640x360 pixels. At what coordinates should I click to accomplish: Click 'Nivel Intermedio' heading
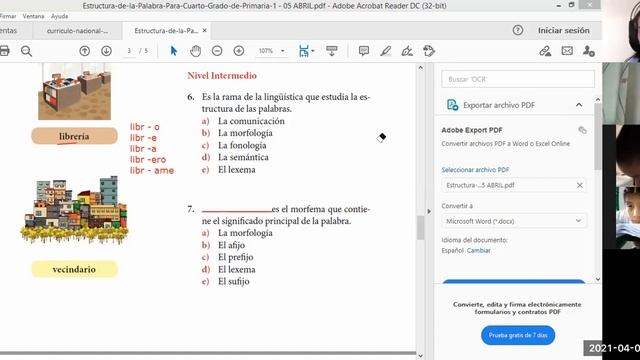coord(222,76)
